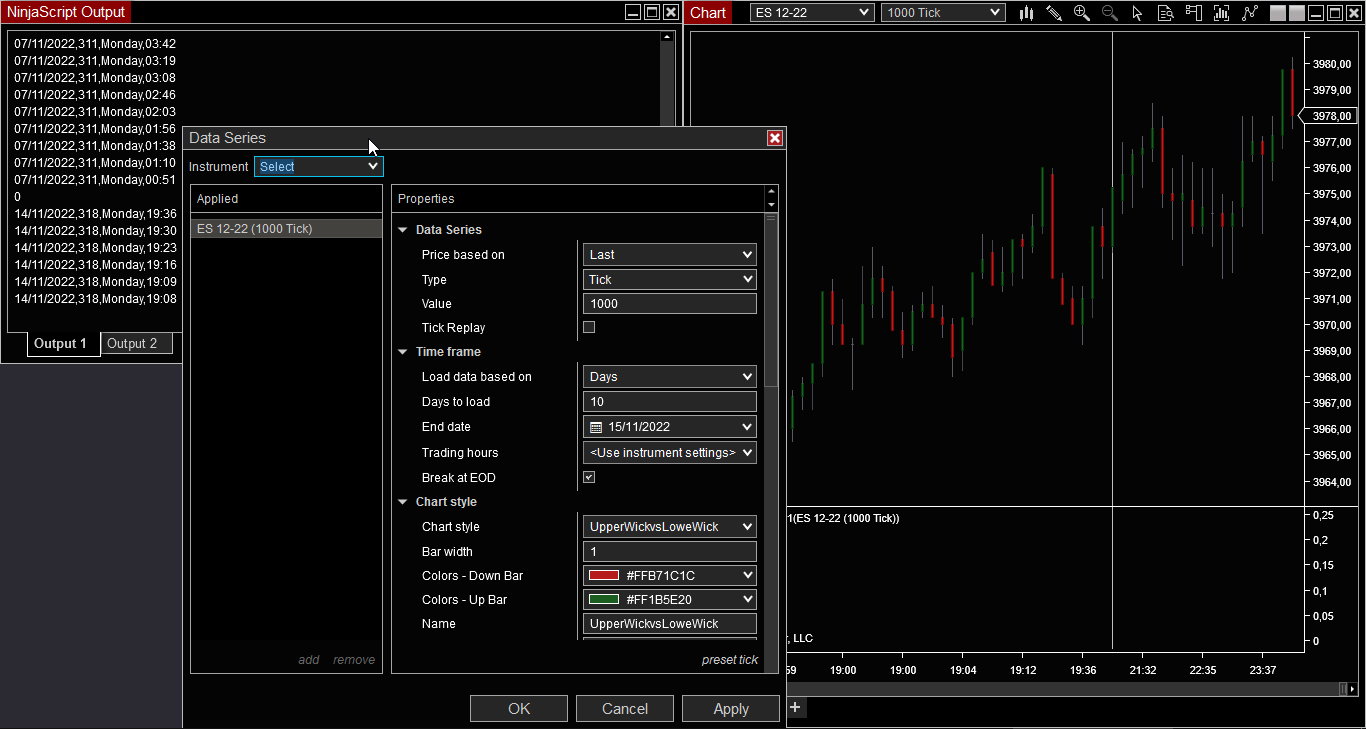Click the Value field containing 1000
Image resolution: width=1366 pixels, height=729 pixels.
pos(670,304)
